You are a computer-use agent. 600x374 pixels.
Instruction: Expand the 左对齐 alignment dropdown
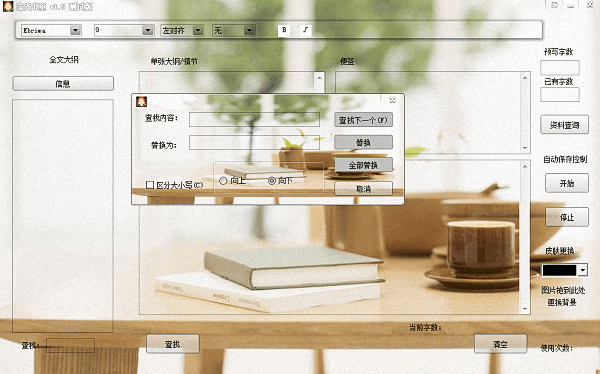(198, 30)
